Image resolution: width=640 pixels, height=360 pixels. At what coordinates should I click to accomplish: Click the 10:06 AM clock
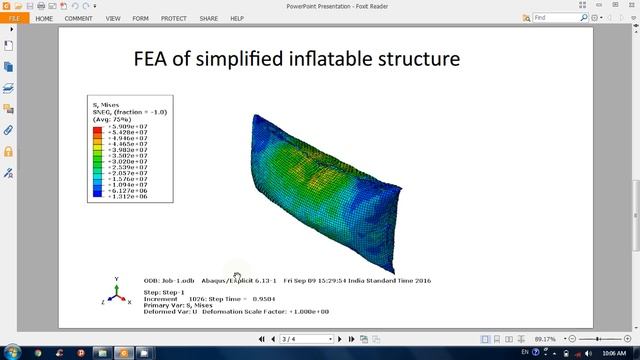tap(614, 353)
